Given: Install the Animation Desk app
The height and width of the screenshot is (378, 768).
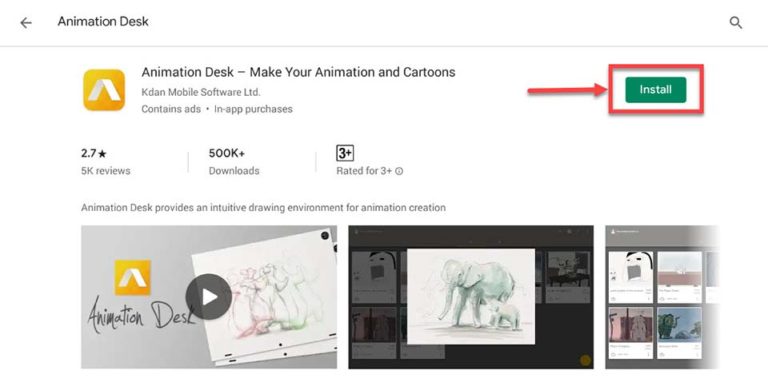Looking at the screenshot, I should [x=655, y=90].
